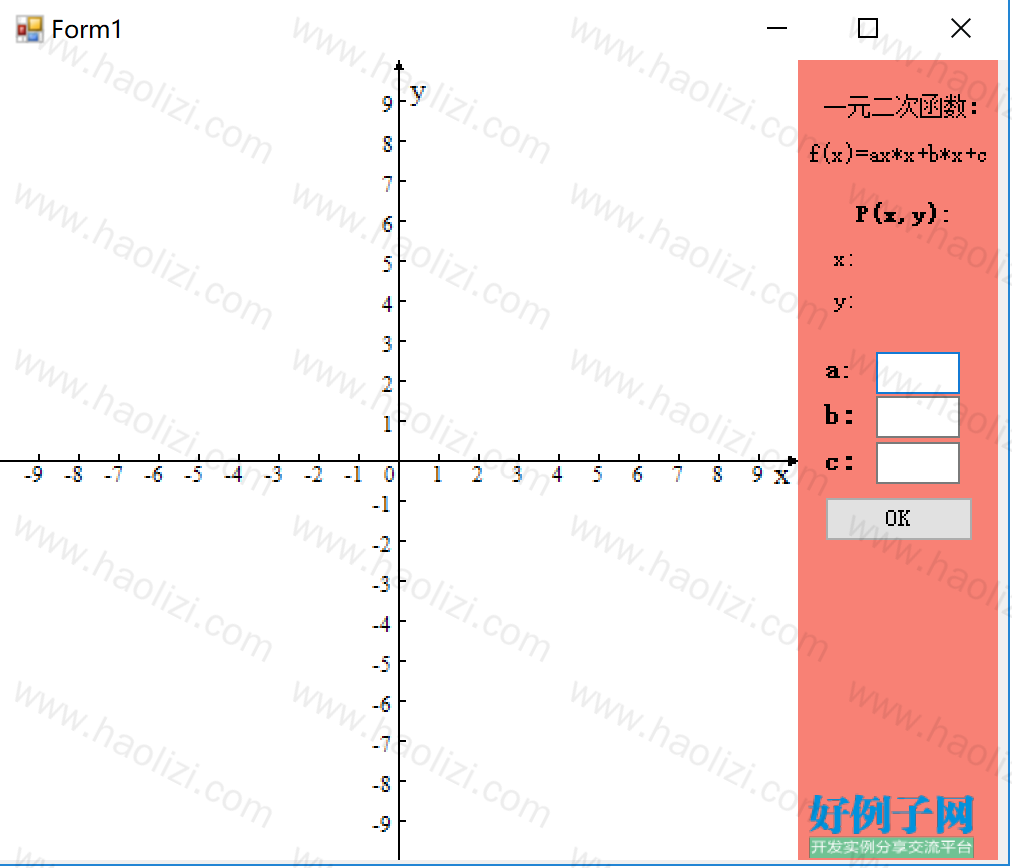
Task: Click tick label 9 on the x-axis
Action: point(757,475)
